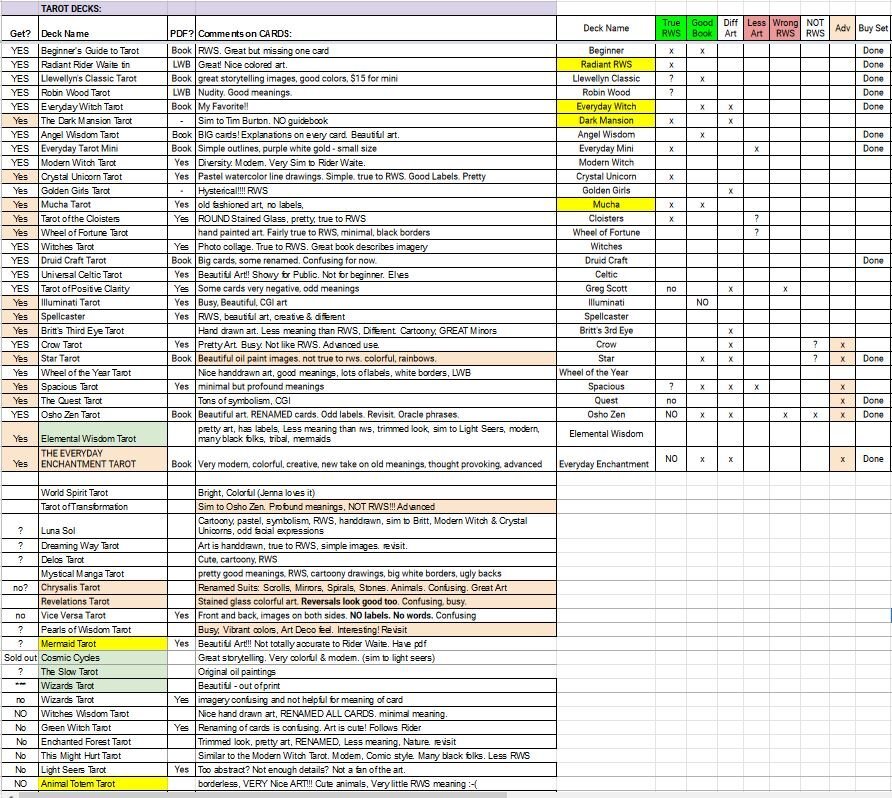Click the green 'True RWS' header

671,28
